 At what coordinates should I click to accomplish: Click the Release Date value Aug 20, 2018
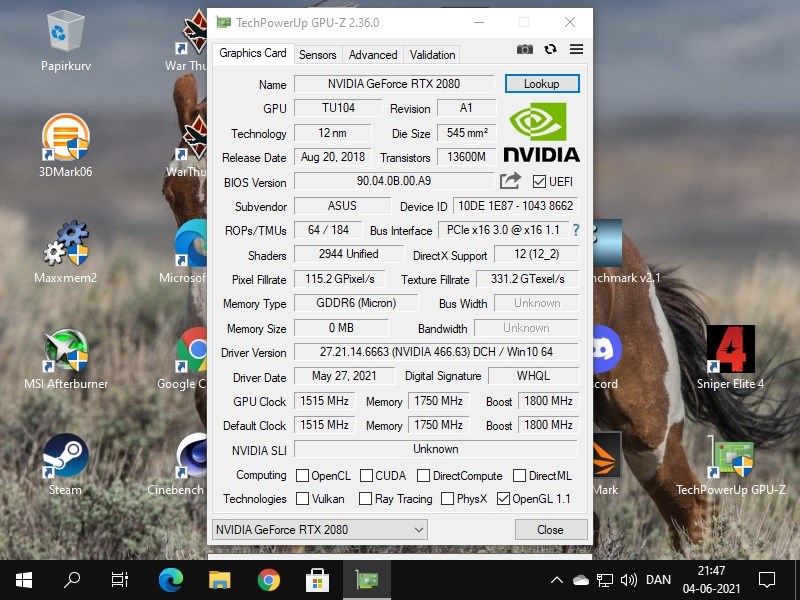click(x=333, y=157)
